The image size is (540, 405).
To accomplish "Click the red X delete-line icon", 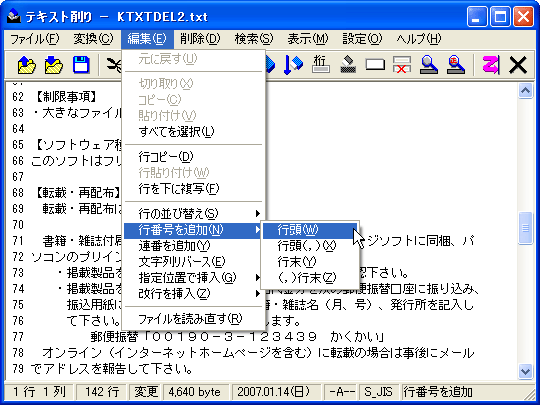I will (402, 65).
